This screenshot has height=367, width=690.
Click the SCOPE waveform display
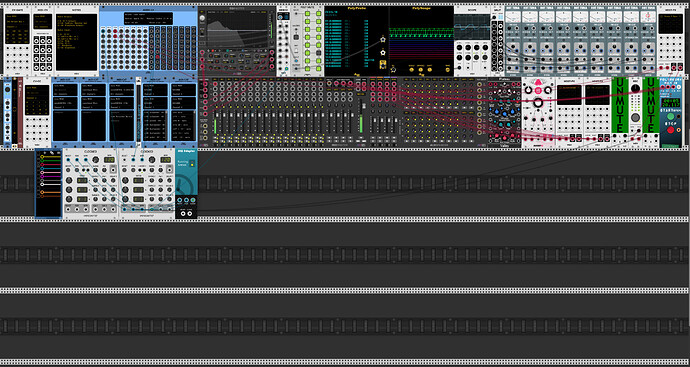click(x=472, y=27)
